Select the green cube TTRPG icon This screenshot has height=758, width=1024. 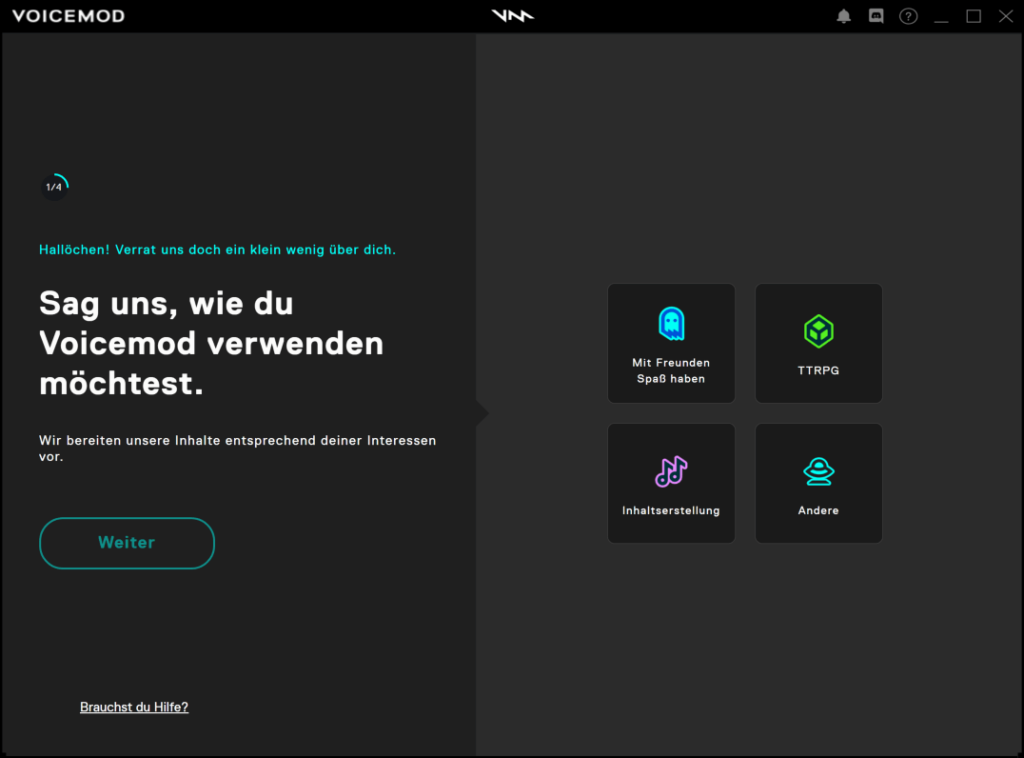point(818,331)
